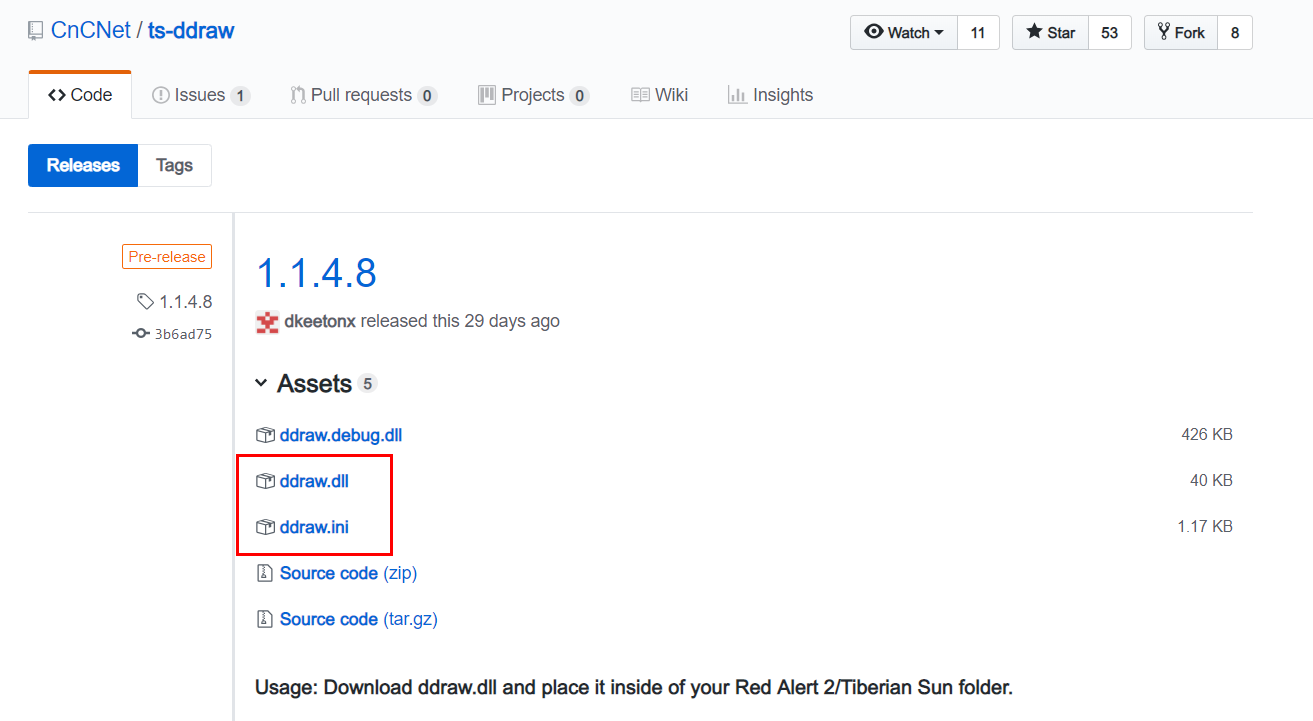The width and height of the screenshot is (1313, 721).
Task: Click the Issues exclamation icon
Action: [x=161, y=95]
